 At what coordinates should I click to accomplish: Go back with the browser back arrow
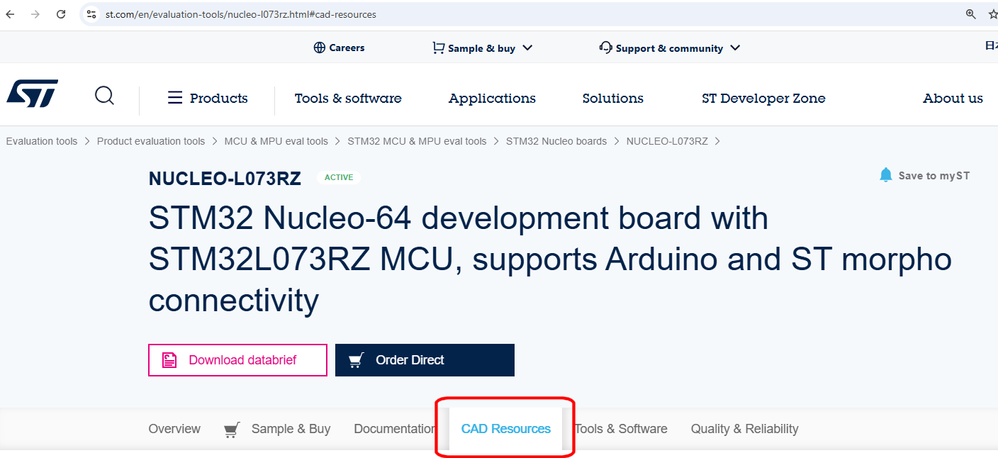click(x=10, y=14)
